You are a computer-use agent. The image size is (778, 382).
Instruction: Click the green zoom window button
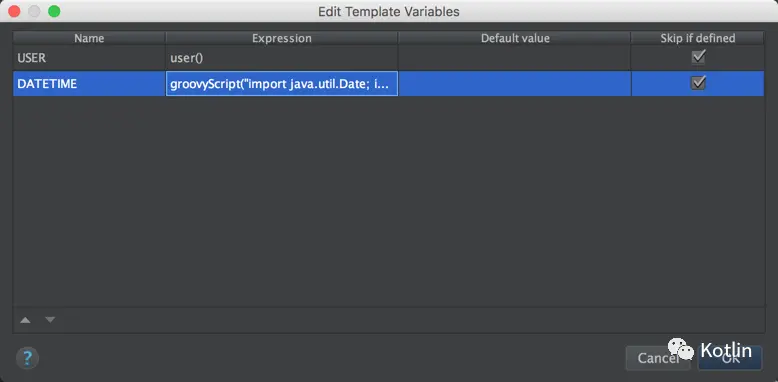click(54, 11)
